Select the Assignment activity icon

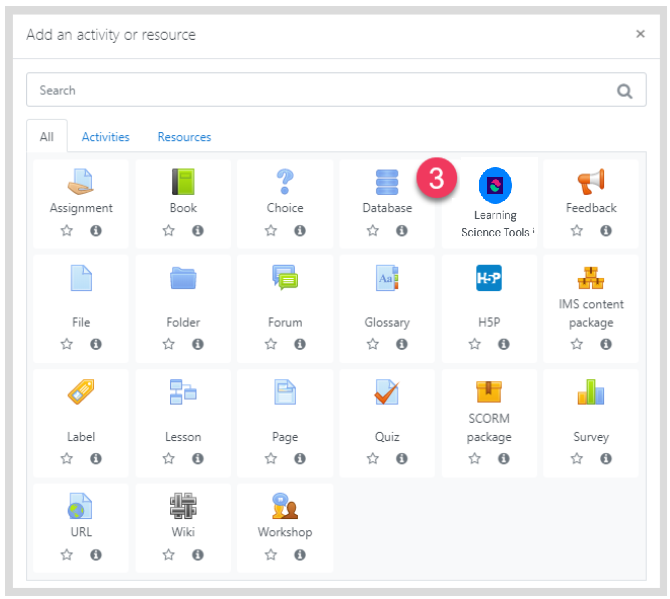pyautogui.click(x=81, y=182)
